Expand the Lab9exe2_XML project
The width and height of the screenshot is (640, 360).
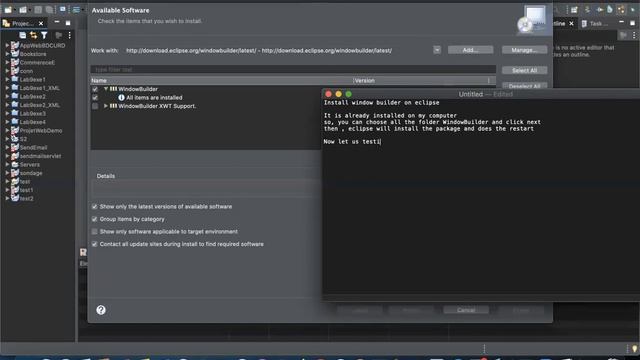(x=7, y=105)
